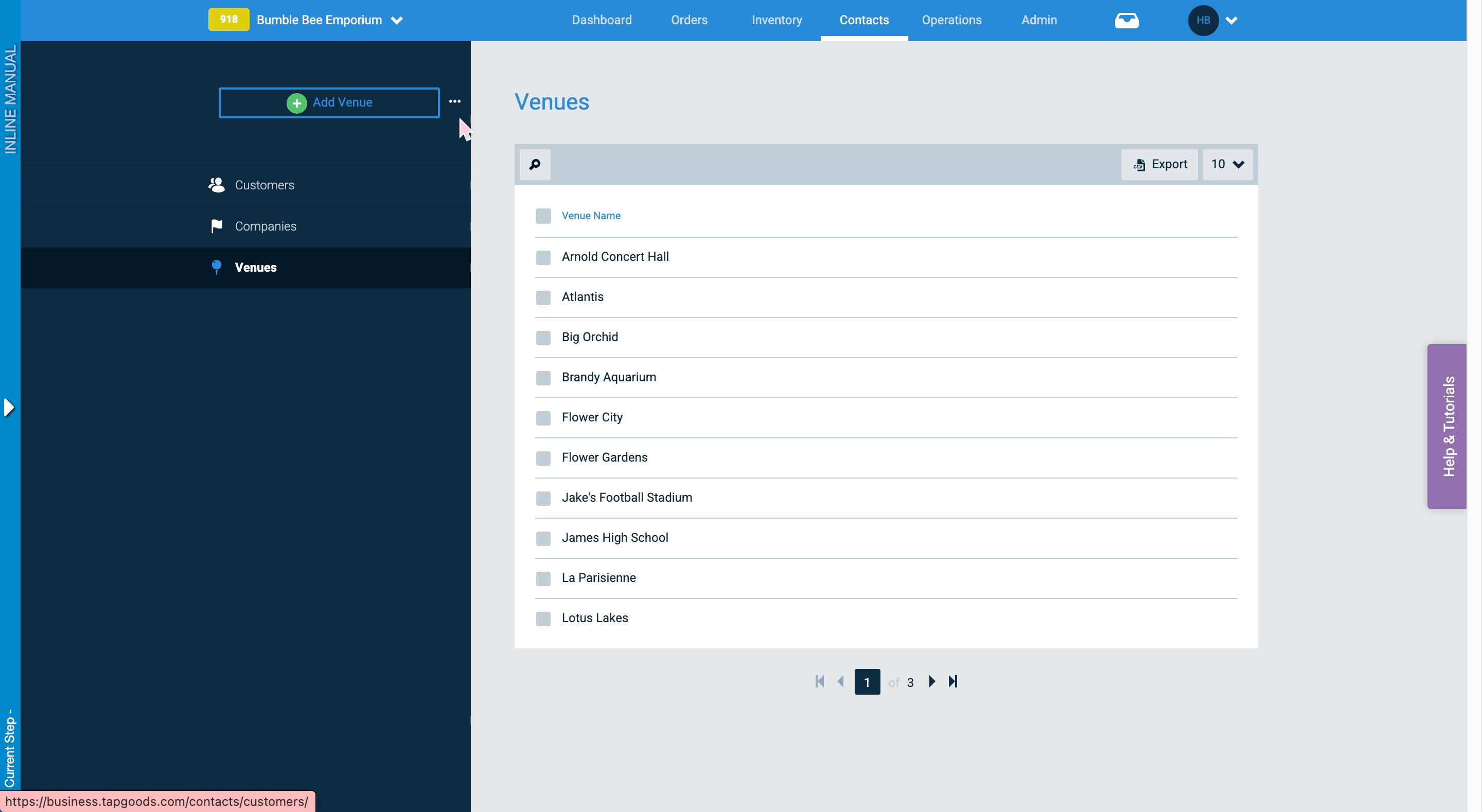Open Flower Gardens venue
1482x812 pixels.
point(605,457)
